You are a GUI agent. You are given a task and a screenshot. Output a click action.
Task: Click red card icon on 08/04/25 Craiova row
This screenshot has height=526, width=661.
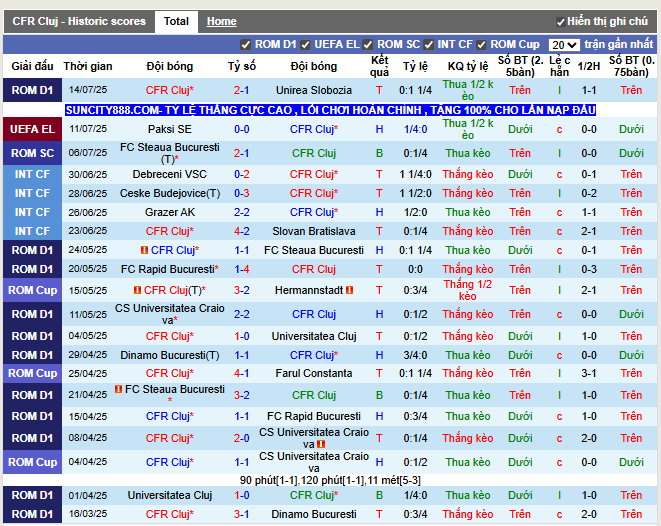pyautogui.click(x=321, y=444)
